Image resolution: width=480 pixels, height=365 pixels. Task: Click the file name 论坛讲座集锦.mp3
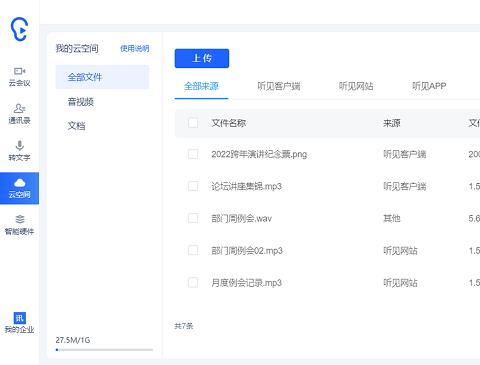point(246,186)
